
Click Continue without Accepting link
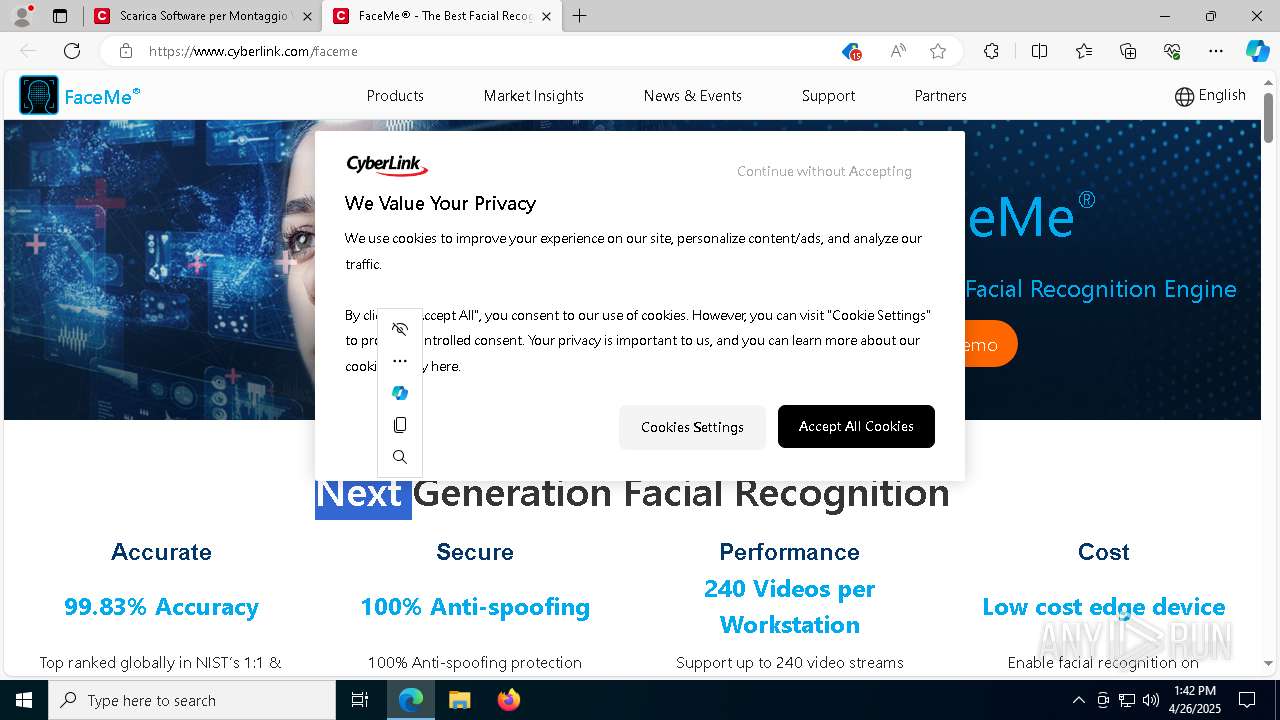point(824,171)
